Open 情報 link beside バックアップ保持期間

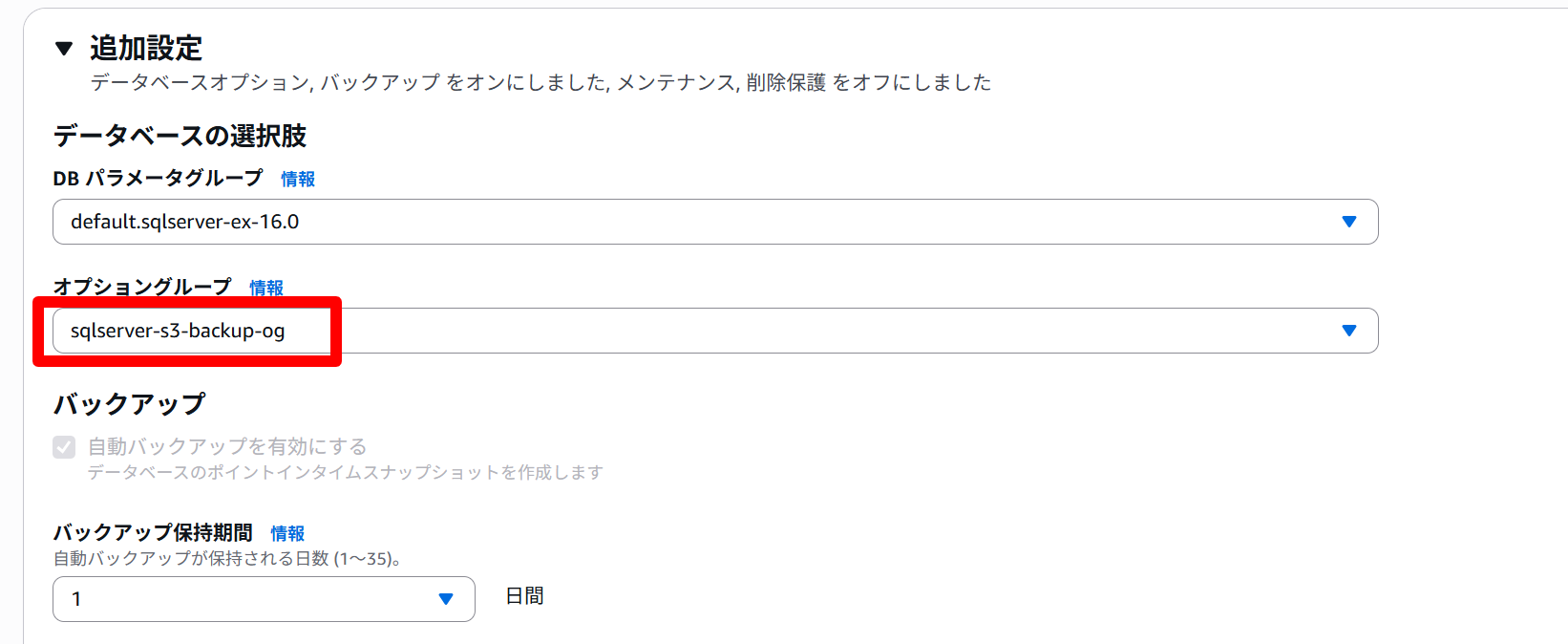point(287,533)
